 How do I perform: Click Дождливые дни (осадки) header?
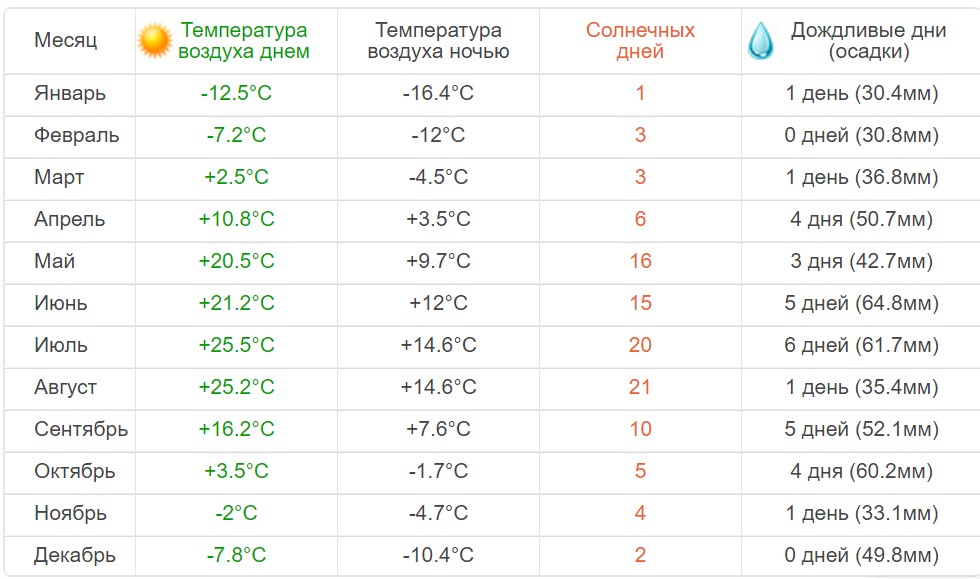point(868,41)
